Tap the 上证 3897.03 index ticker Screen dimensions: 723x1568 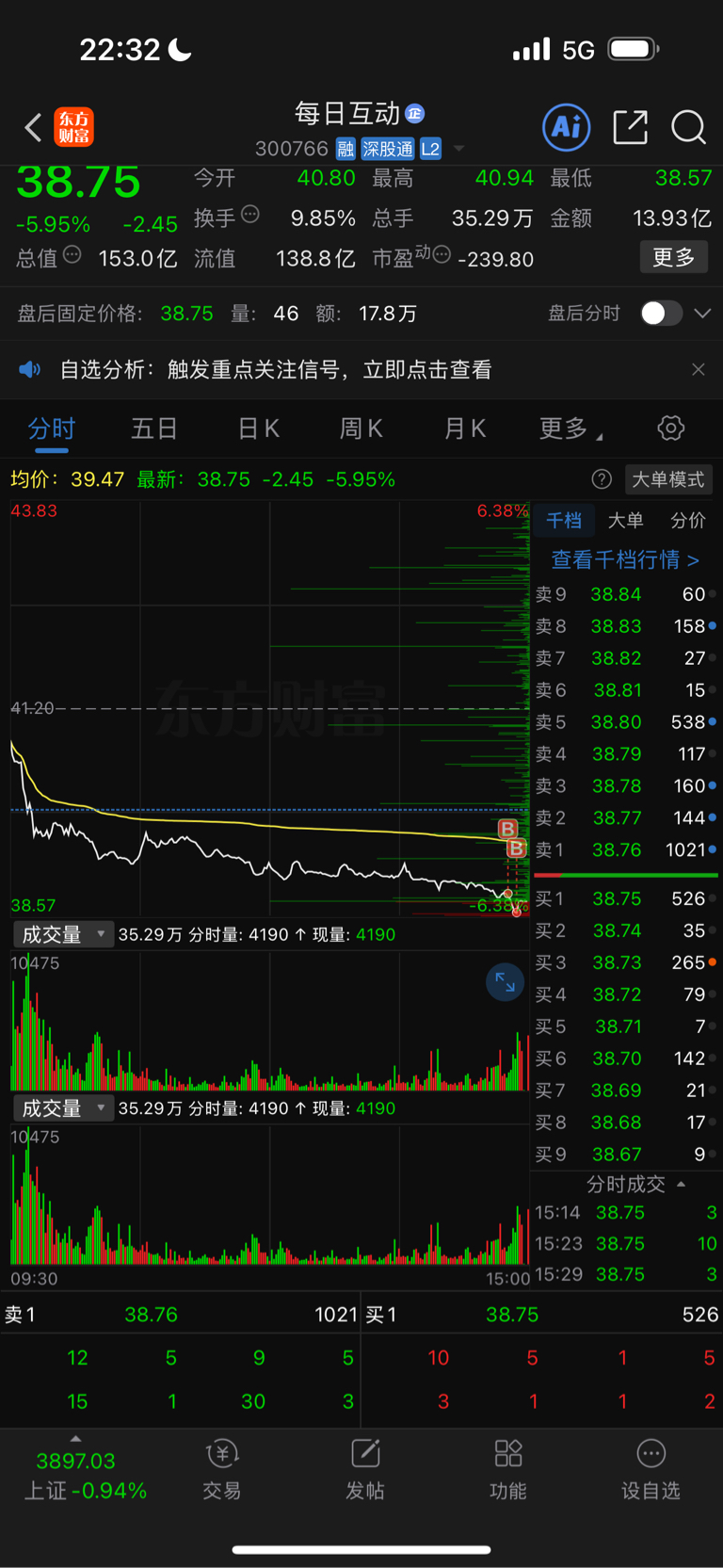tap(85, 1475)
